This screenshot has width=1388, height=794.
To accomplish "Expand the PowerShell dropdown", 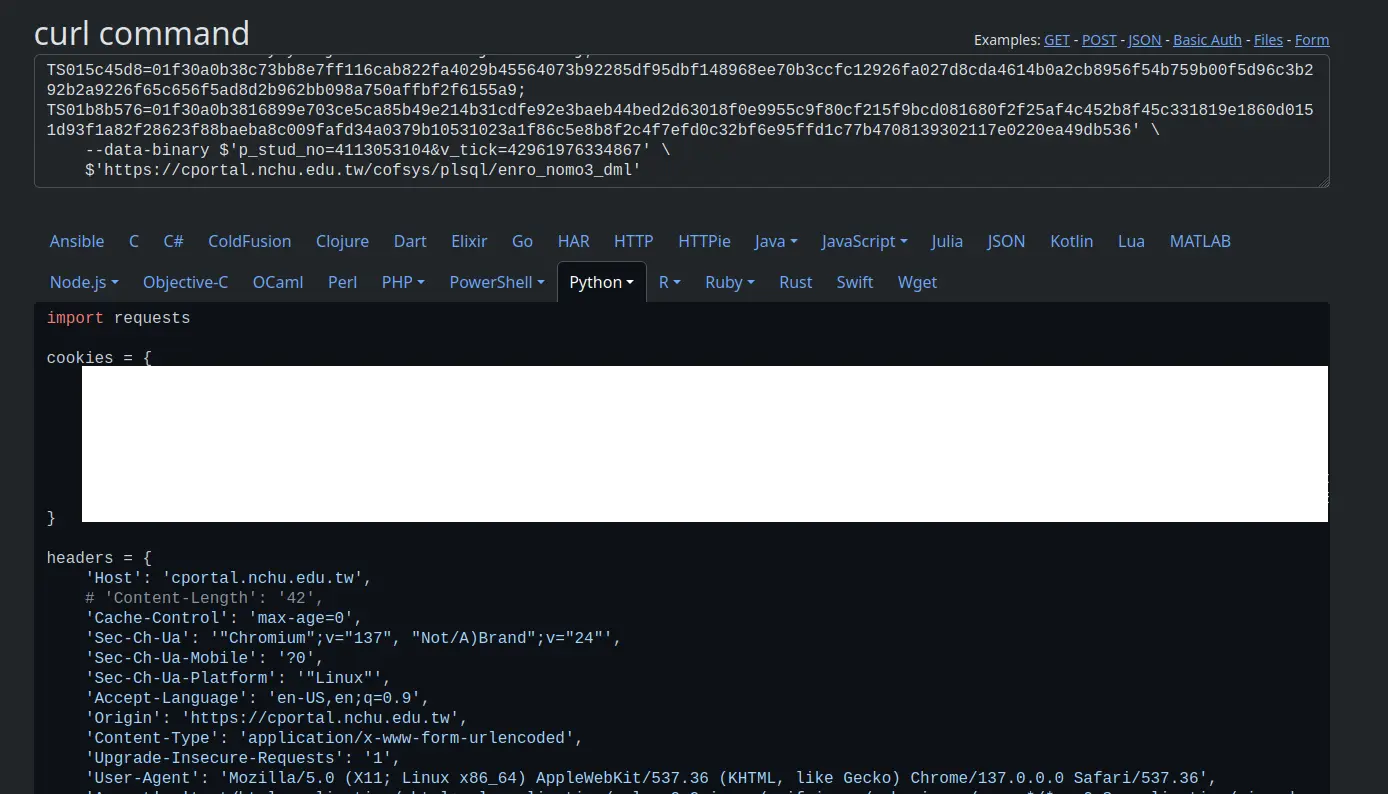I will 496,282.
